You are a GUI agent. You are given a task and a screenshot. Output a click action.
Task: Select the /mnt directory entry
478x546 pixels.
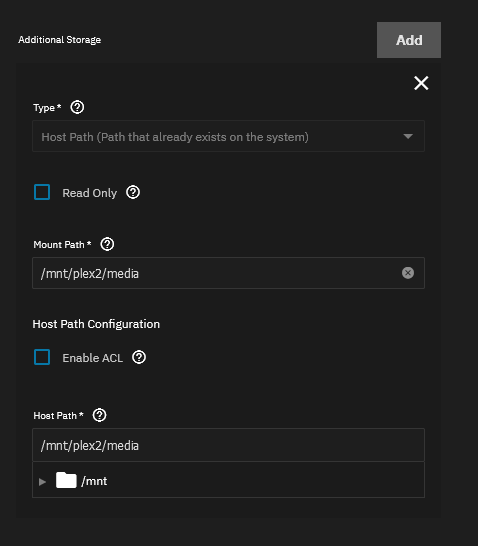click(94, 481)
